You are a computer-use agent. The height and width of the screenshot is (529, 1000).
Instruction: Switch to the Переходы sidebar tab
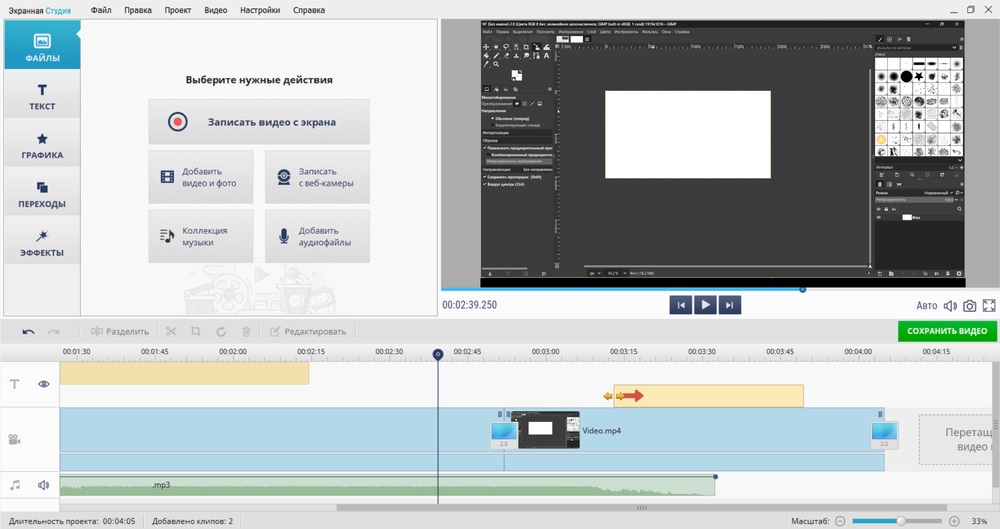[42, 192]
